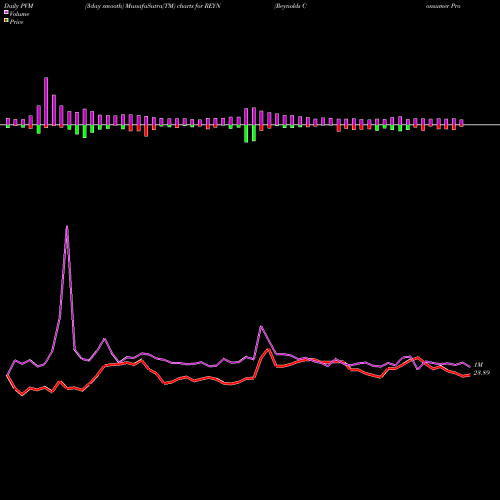Click the Price legend color swatch
500x500 pixels.
[6, 20]
